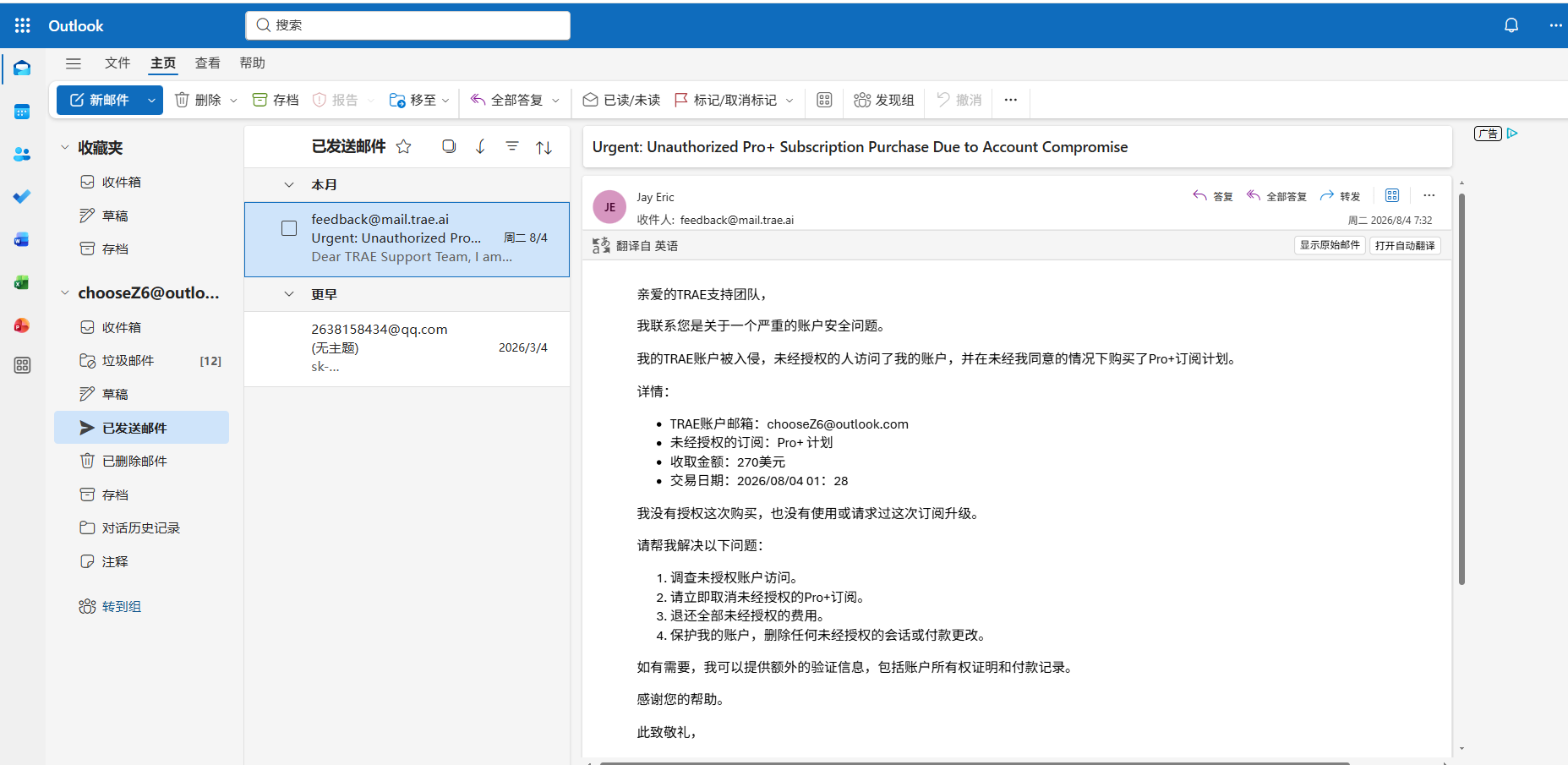
Task: Collapse the This month message group
Action: [289, 184]
